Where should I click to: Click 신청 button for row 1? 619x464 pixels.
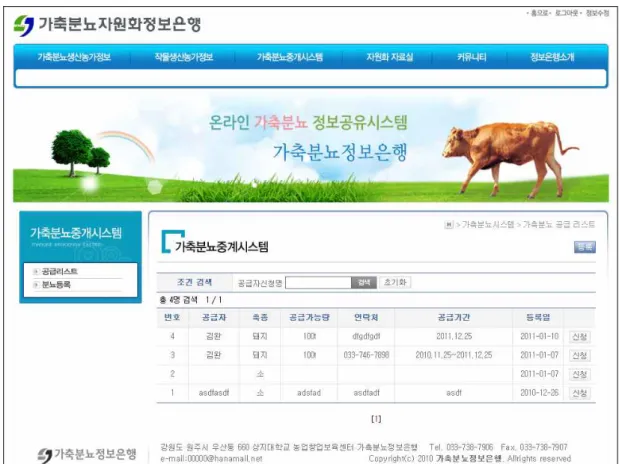580,393
